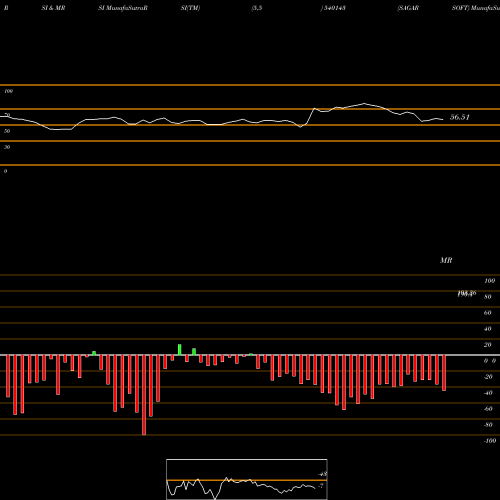Screen dimensions: 500x500
Task: Click the RSI peak on the line
Action: pos(364,103)
